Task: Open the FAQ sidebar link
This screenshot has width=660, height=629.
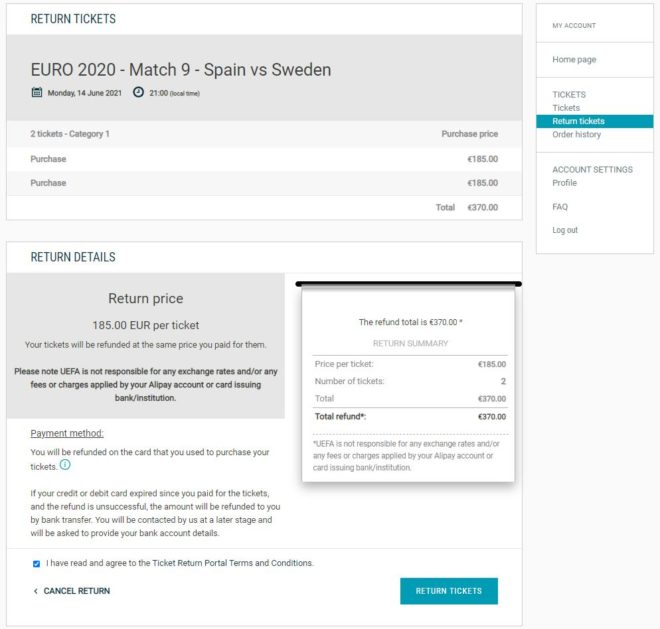Action: pos(560,207)
